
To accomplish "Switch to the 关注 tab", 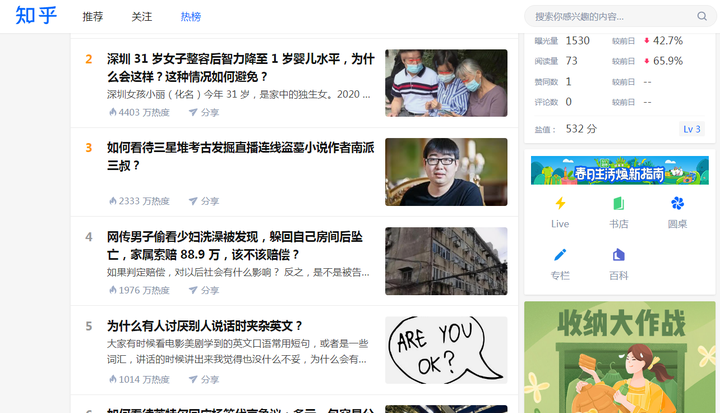I will point(141,17).
